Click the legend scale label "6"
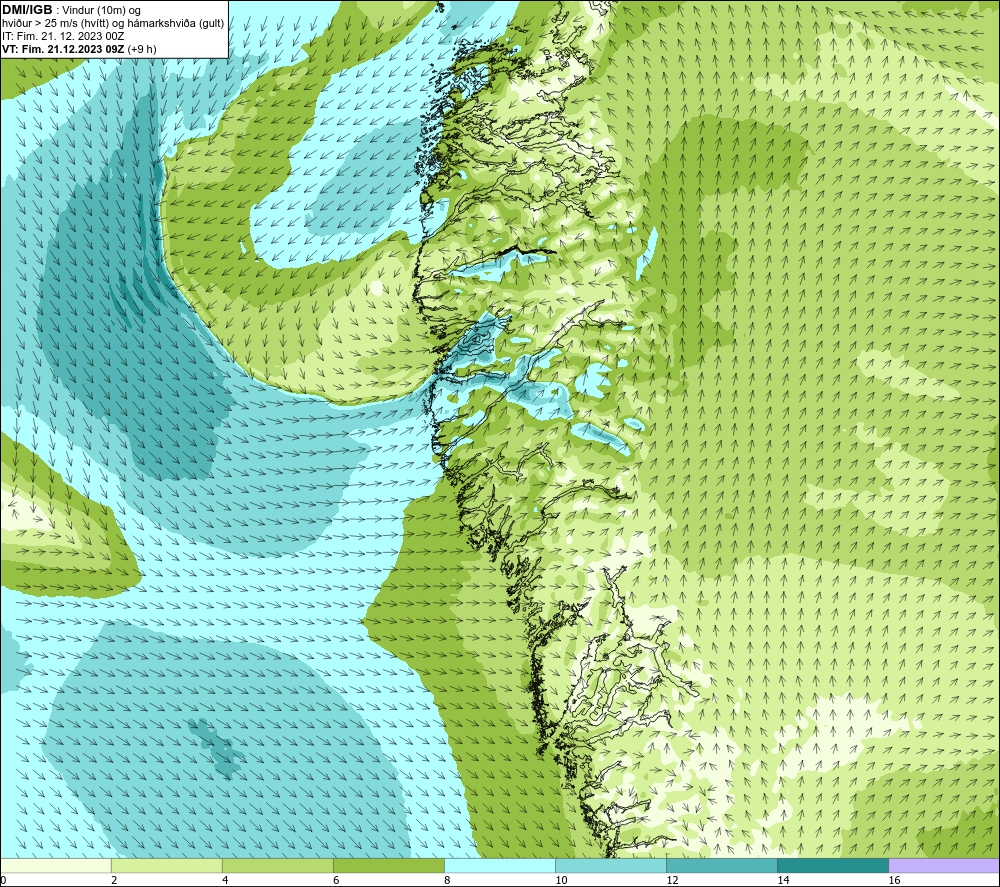 tap(336, 880)
